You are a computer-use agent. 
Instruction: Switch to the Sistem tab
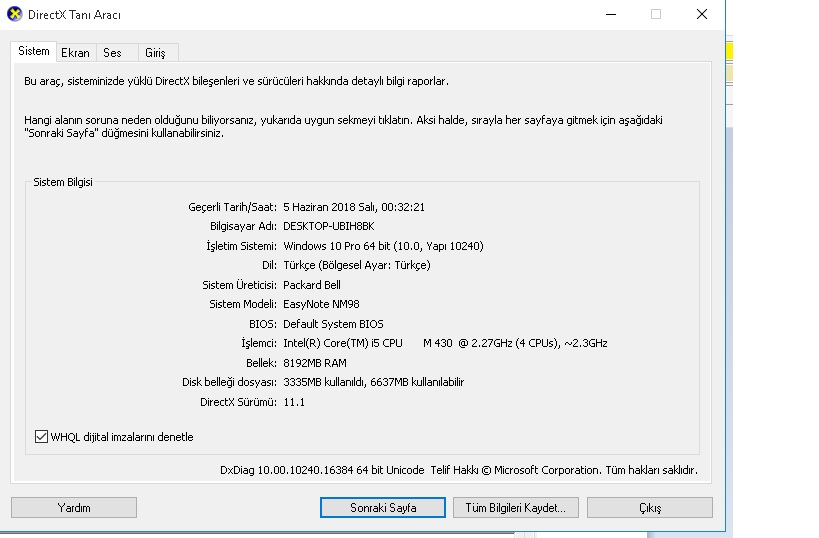click(33, 51)
